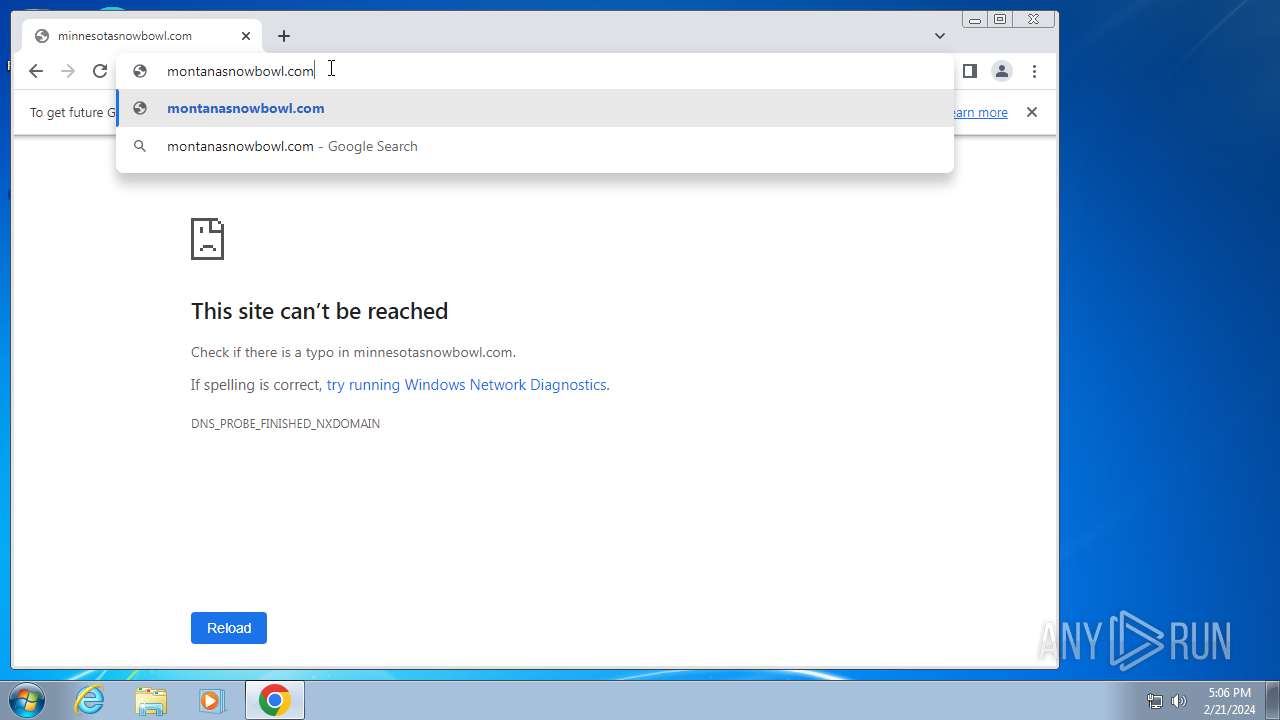The image size is (1280, 720).
Task: Close the Chrome window
Action: (1034, 19)
